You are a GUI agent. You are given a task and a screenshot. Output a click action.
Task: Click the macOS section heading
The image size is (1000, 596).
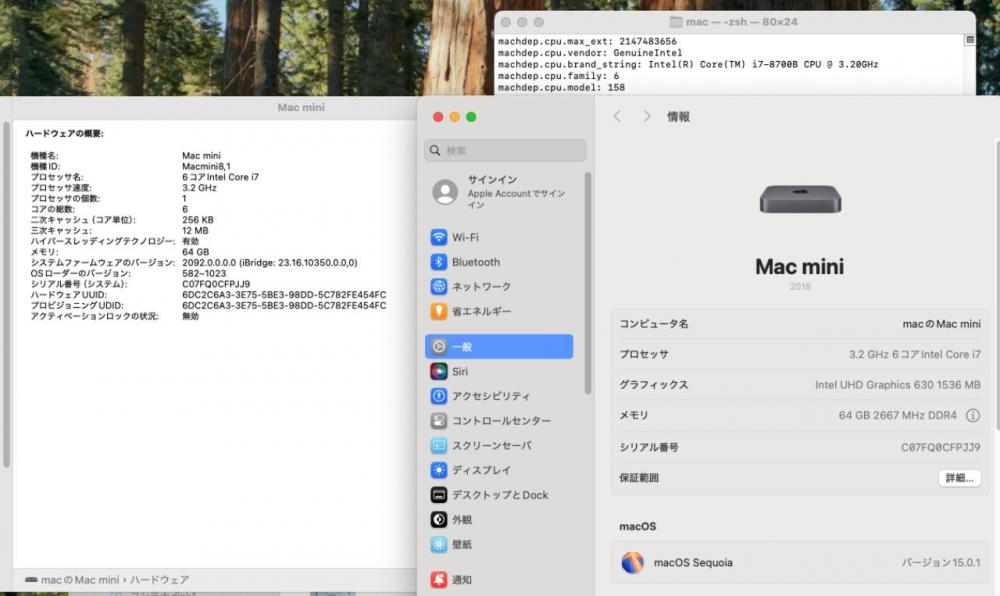pyautogui.click(x=638, y=527)
